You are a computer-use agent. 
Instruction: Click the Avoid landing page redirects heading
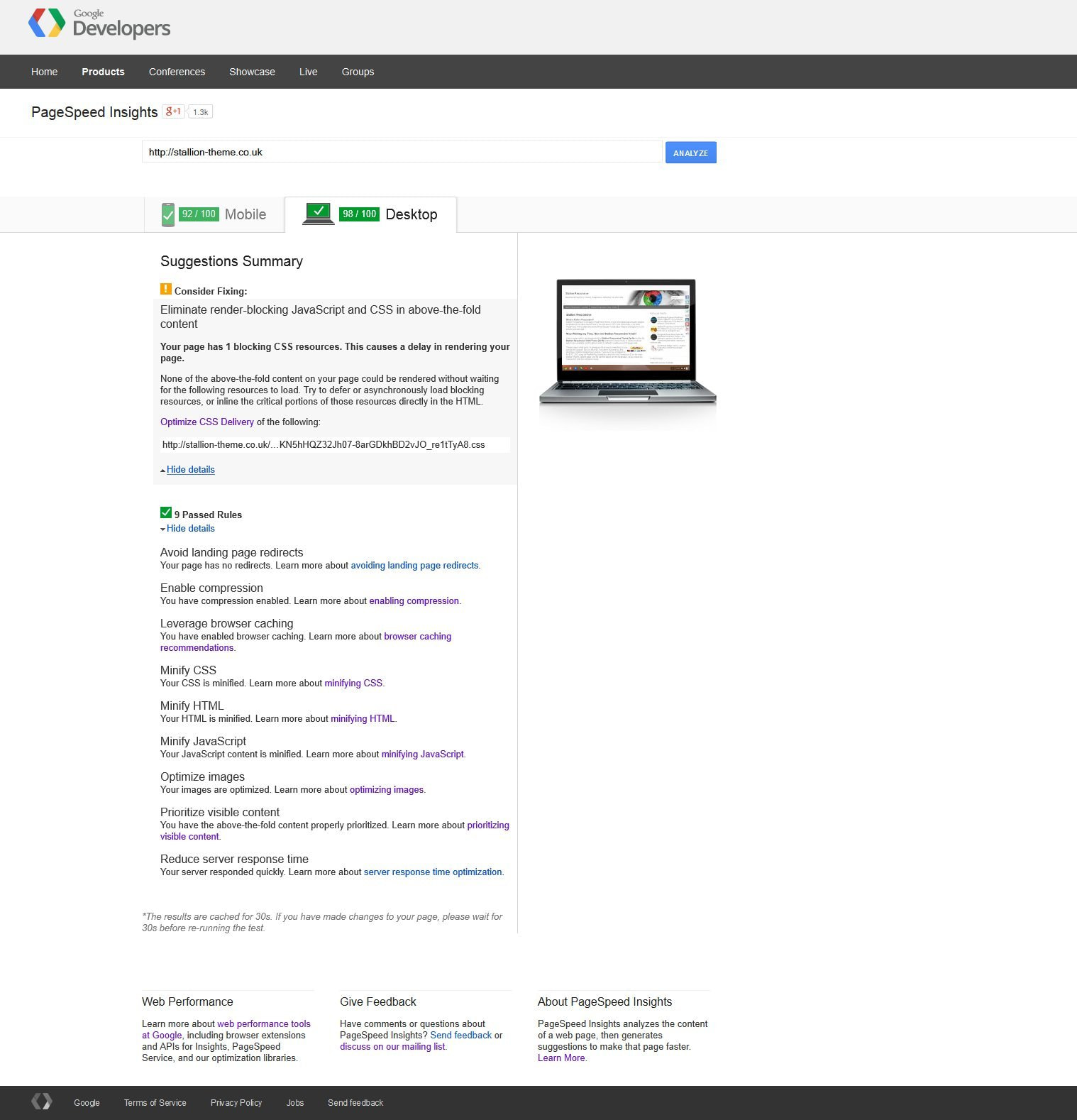point(231,553)
